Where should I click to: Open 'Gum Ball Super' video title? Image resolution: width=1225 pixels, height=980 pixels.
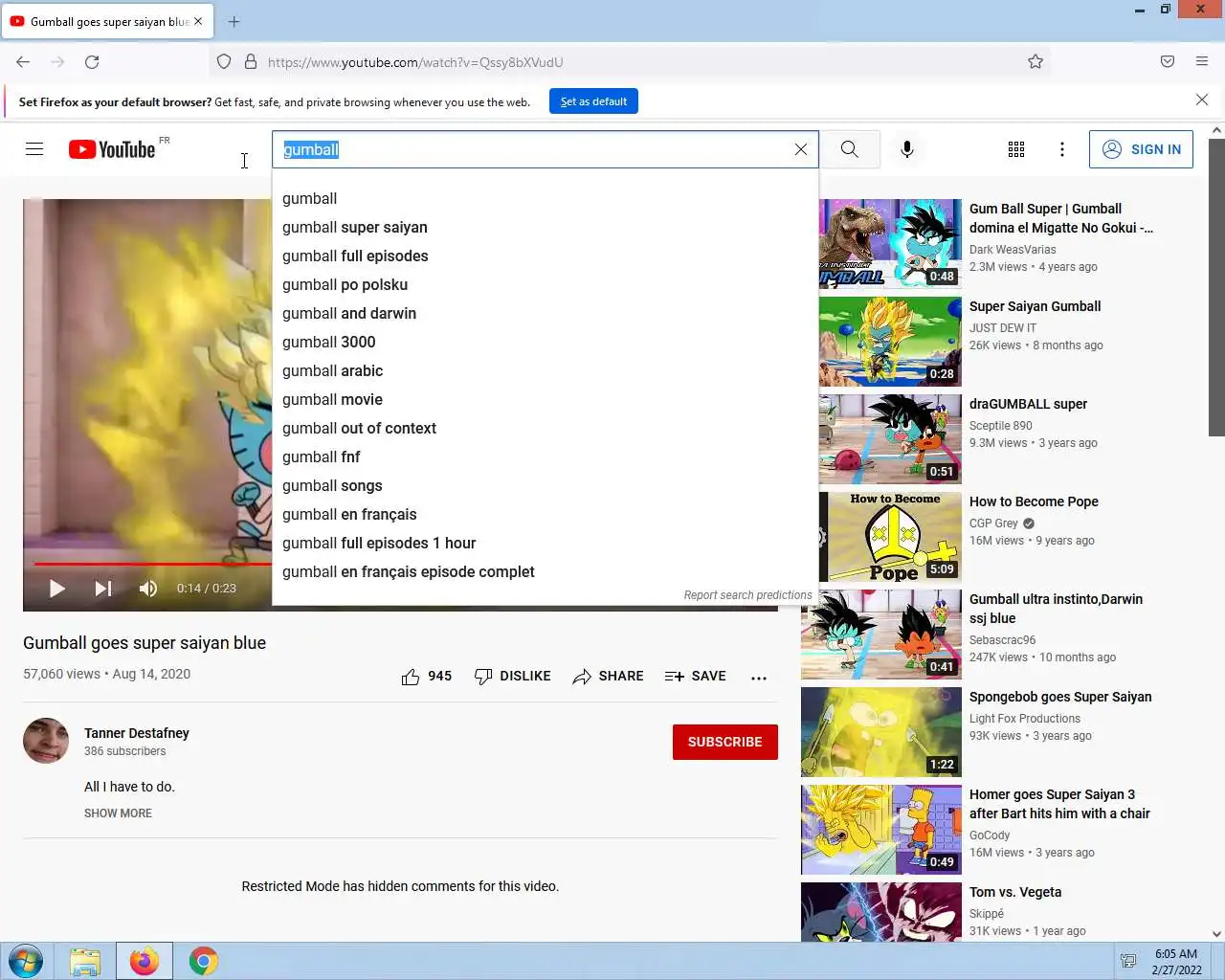1061,218
